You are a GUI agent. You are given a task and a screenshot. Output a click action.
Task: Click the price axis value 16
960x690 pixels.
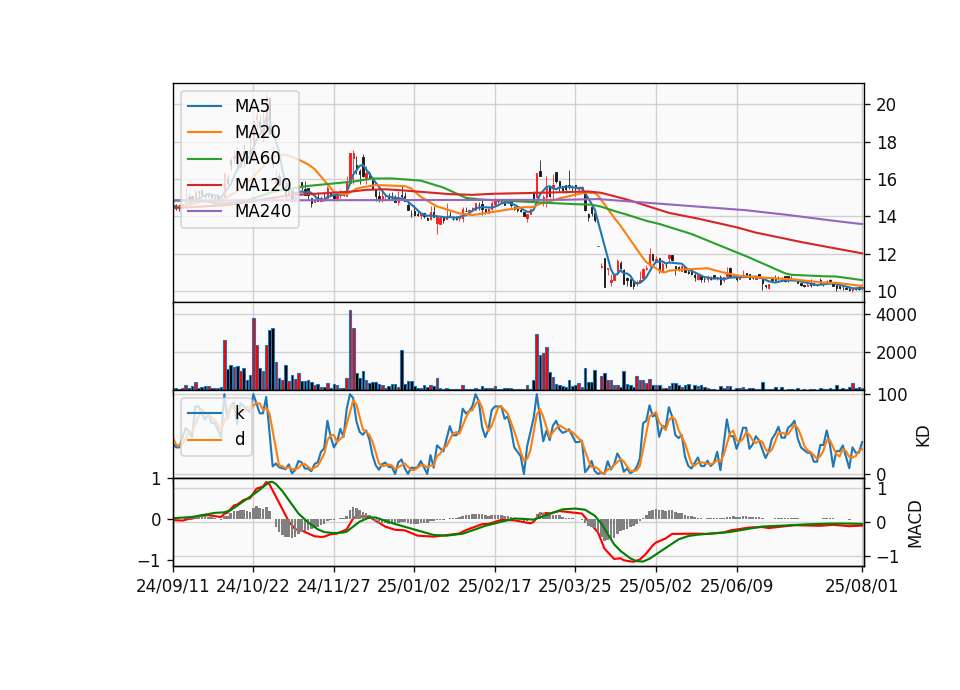click(886, 180)
